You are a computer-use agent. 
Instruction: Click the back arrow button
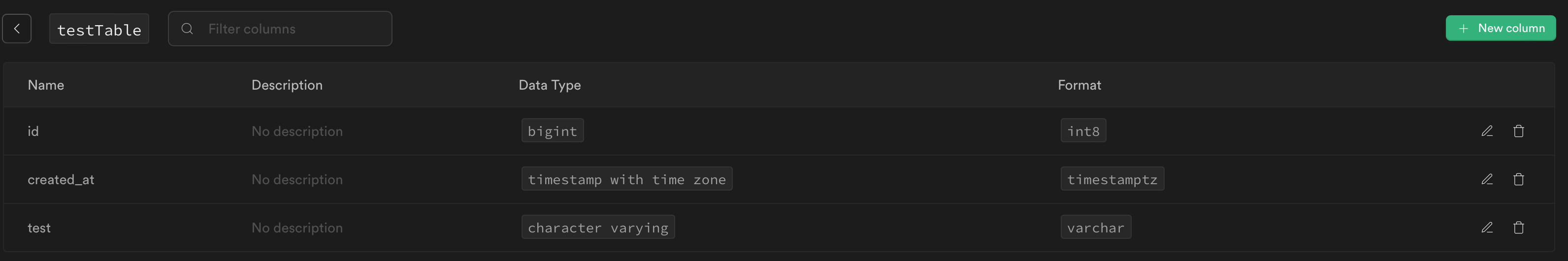pos(16,29)
